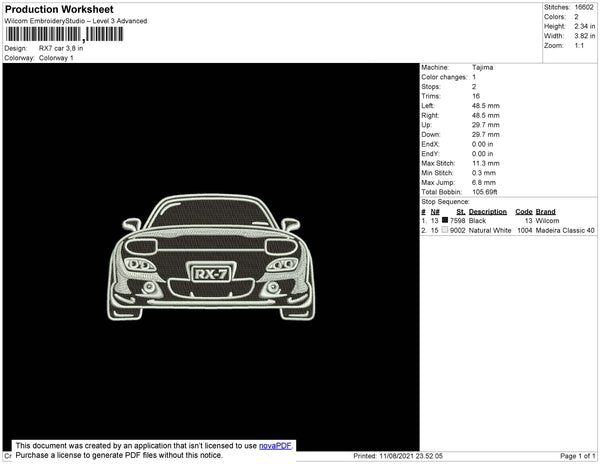600x464 pixels.
Task: Click the Stop Sequence heading
Action: pyautogui.click(x=446, y=201)
